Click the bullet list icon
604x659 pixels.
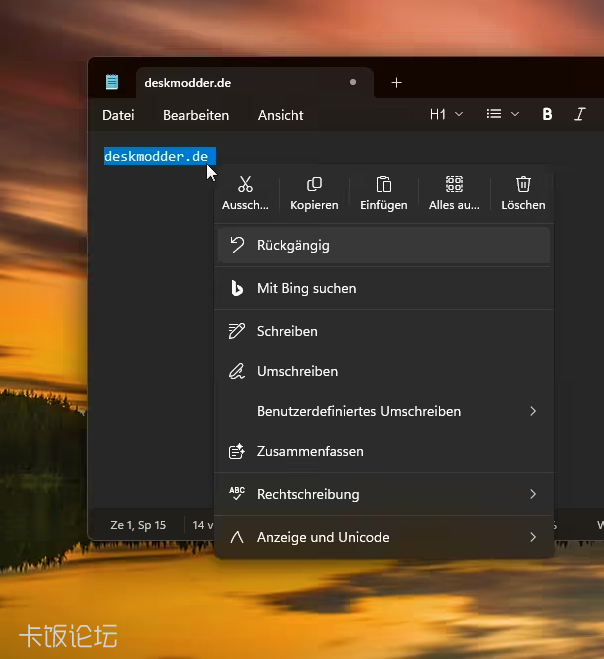[494, 114]
